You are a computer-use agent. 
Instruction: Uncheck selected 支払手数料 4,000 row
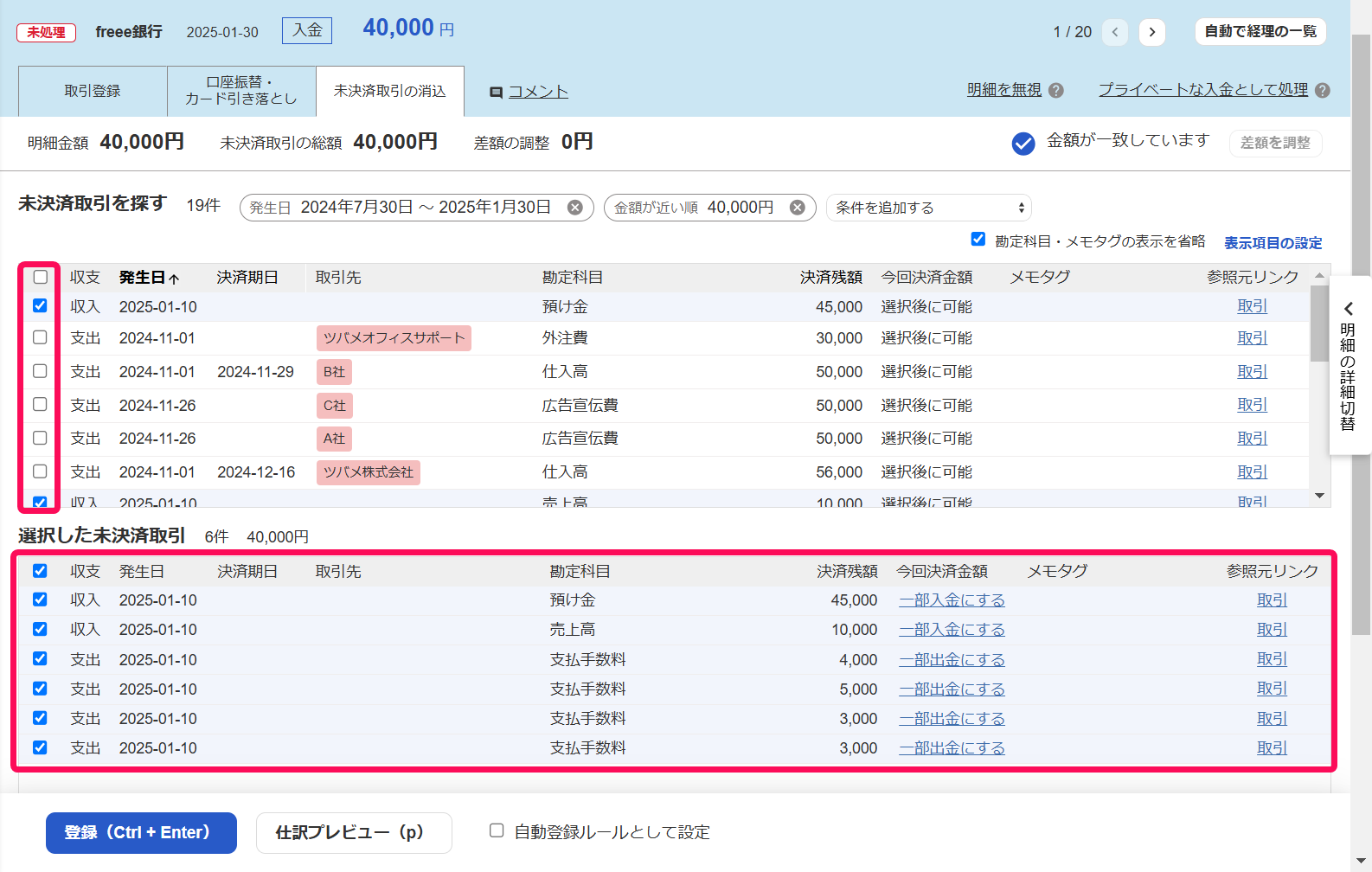(x=40, y=658)
